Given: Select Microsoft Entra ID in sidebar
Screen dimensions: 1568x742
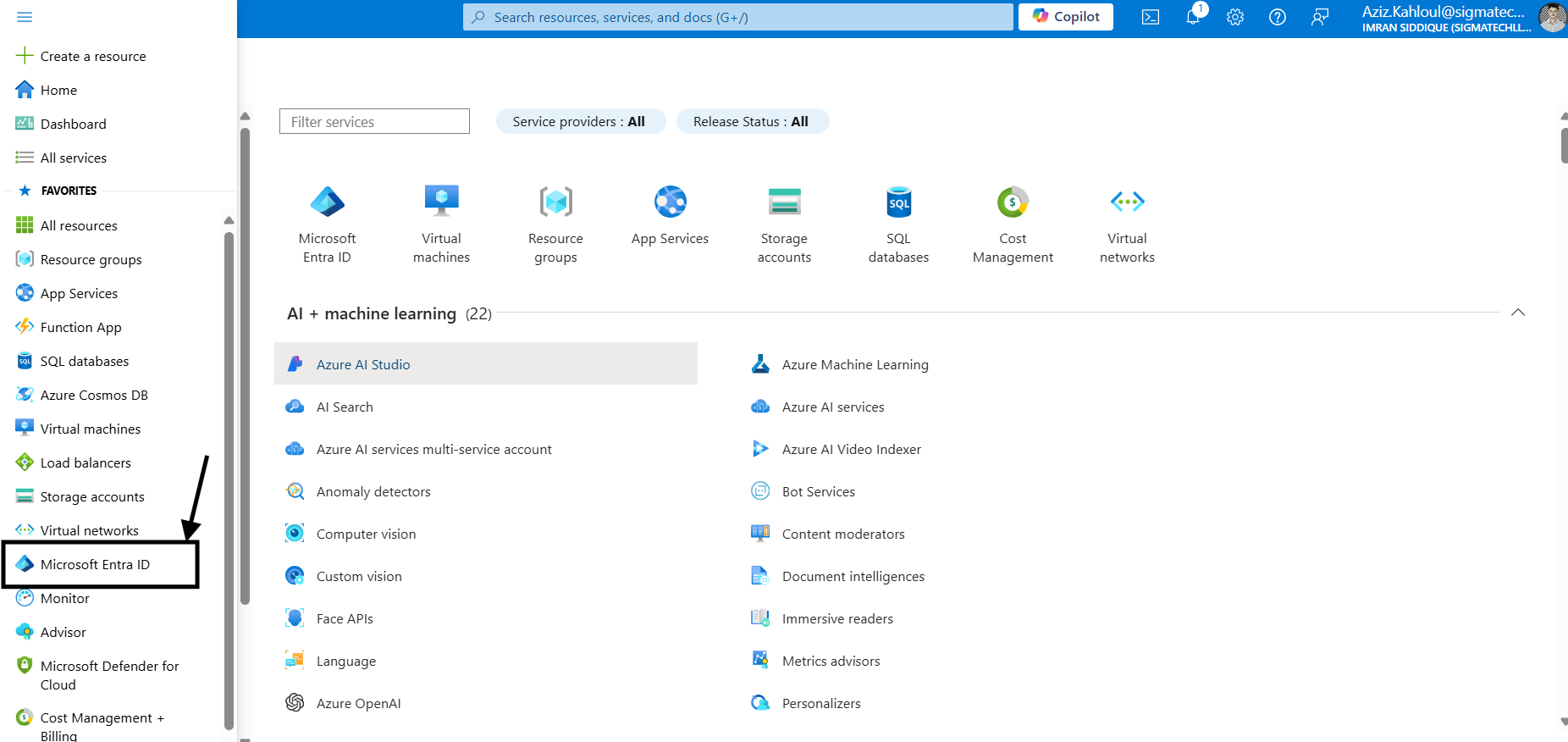Looking at the screenshot, I should [x=95, y=565].
